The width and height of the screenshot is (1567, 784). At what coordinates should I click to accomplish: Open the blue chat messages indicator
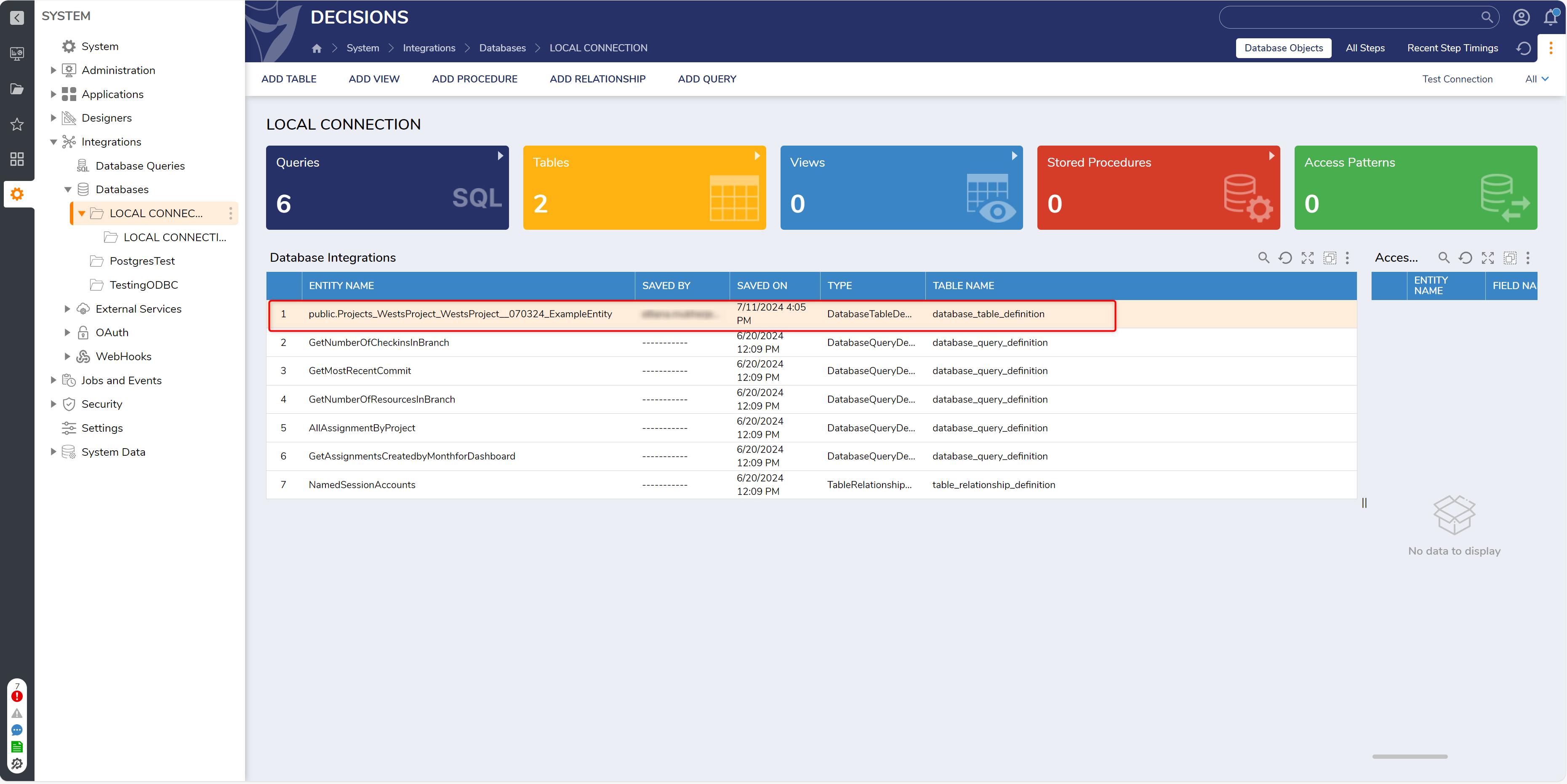(17, 730)
